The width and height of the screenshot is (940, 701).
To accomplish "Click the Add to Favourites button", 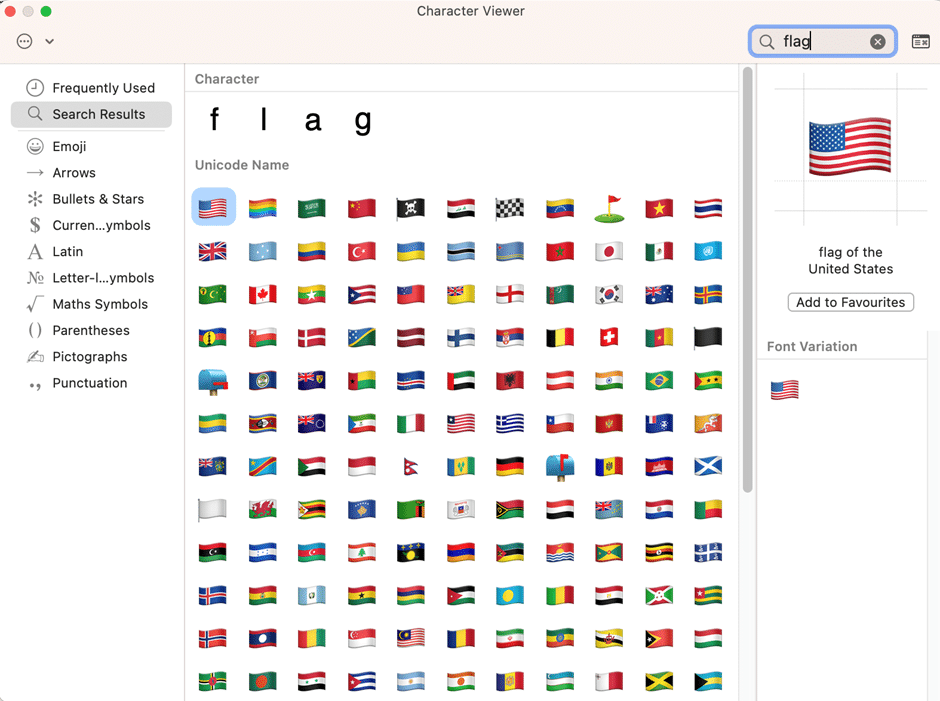I will 850,302.
